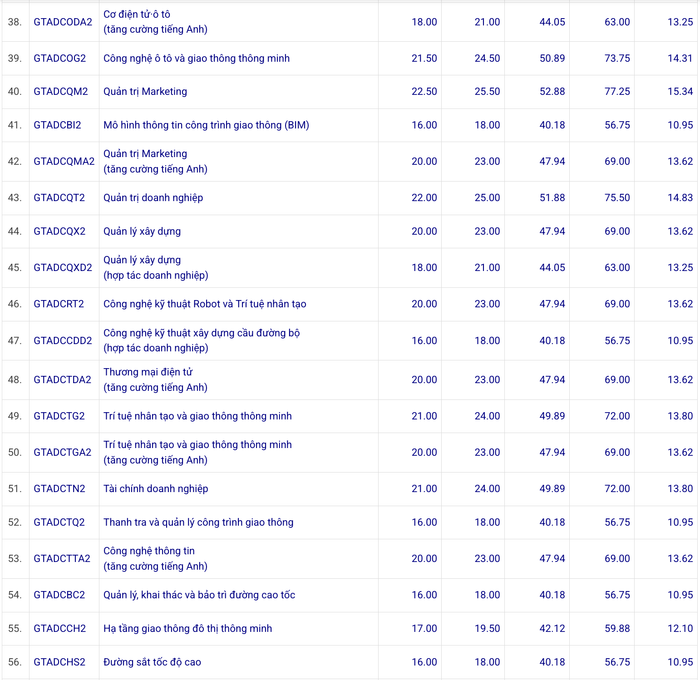Click score 17.00 in row 55

coord(424,628)
